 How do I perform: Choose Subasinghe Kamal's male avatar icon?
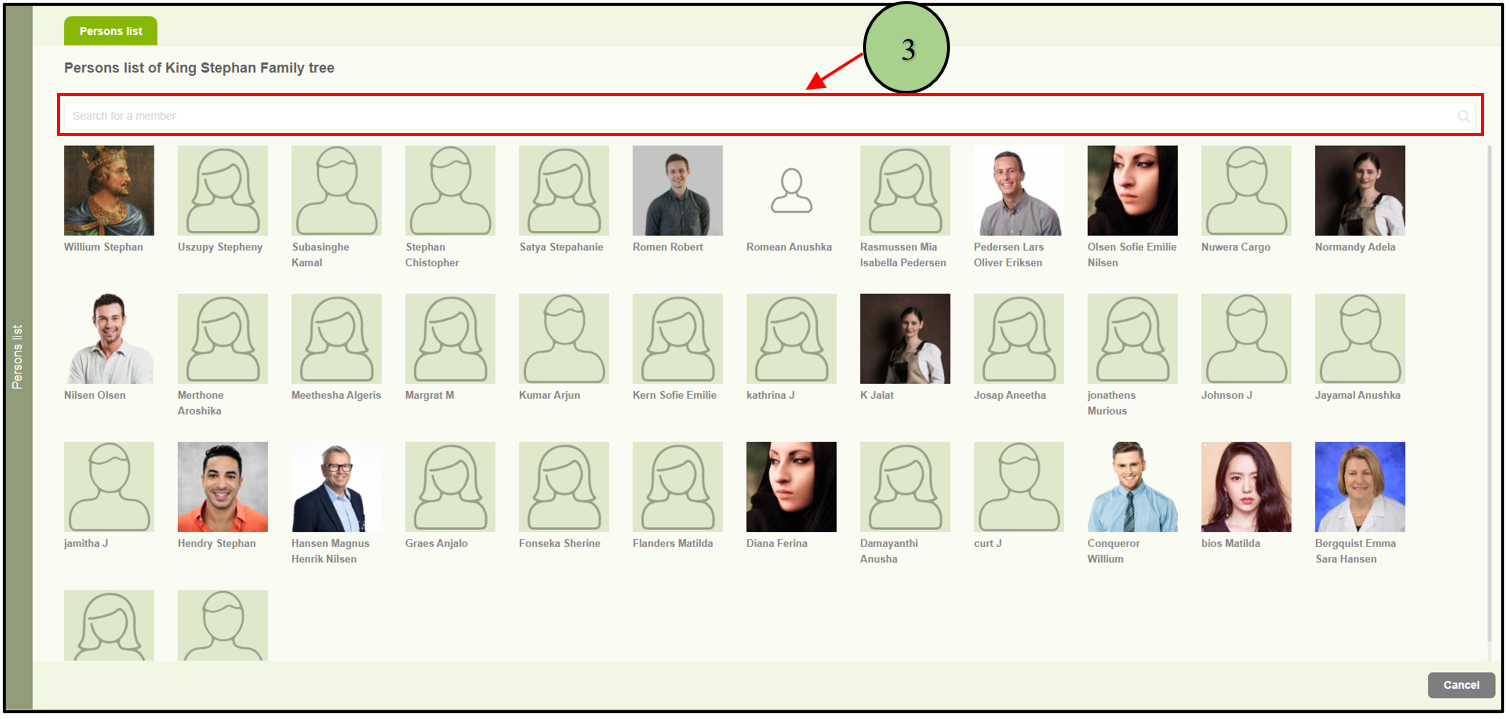(x=336, y=191)
